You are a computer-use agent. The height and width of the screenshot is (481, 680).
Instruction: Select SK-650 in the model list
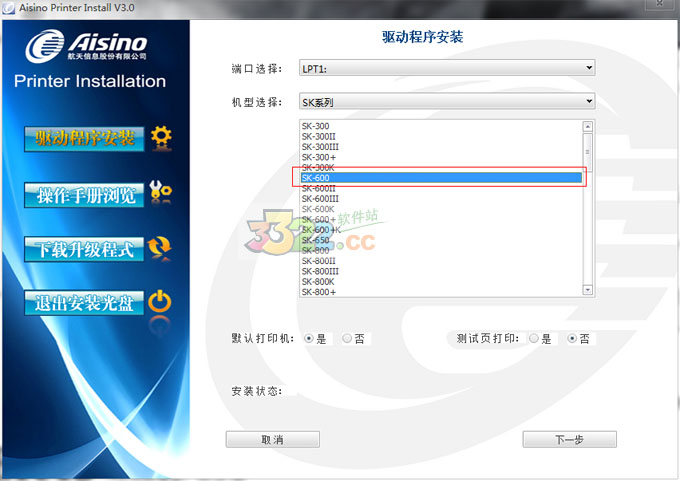441,240
